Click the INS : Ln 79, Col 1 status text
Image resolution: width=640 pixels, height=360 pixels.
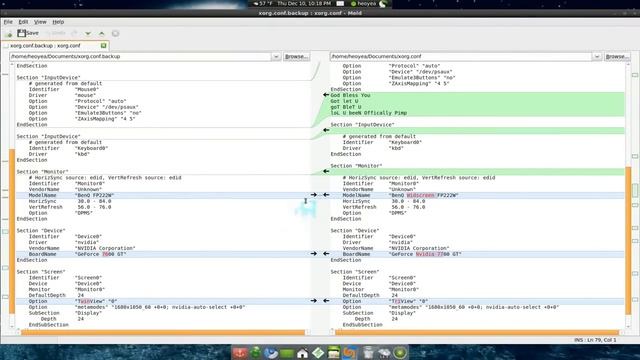pos(595,340)
